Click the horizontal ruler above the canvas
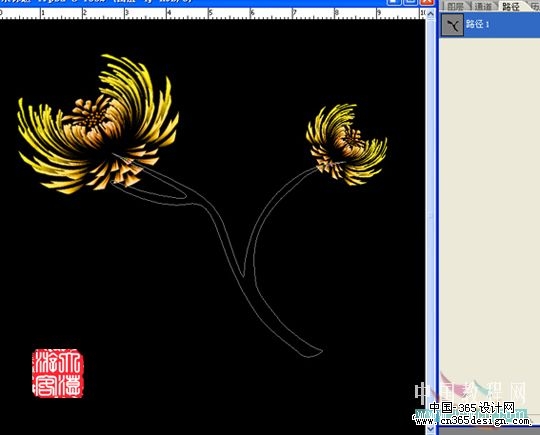 tap(212, 13)
